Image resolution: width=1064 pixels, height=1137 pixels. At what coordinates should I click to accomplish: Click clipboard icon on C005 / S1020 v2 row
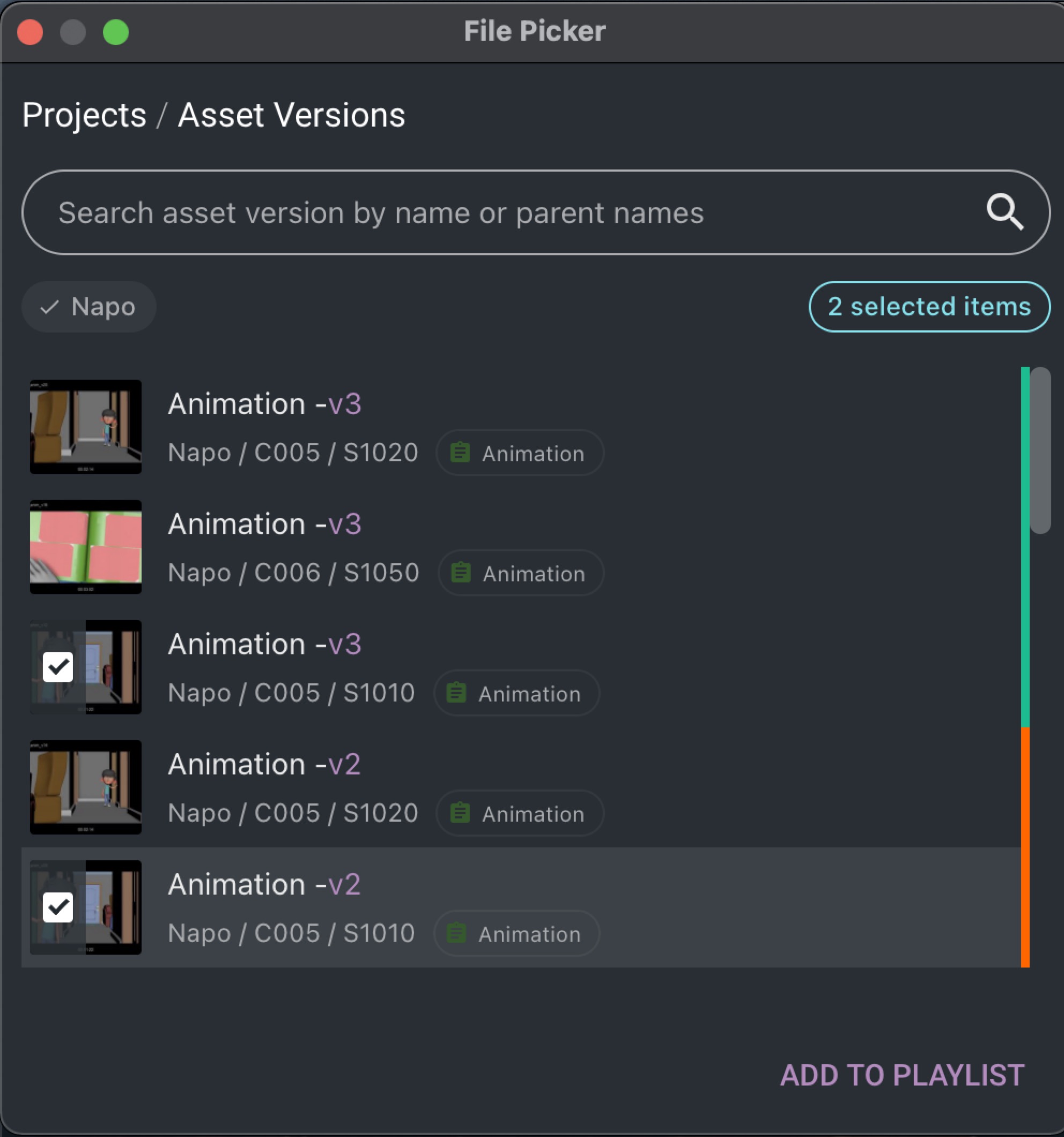coord(460,813)
